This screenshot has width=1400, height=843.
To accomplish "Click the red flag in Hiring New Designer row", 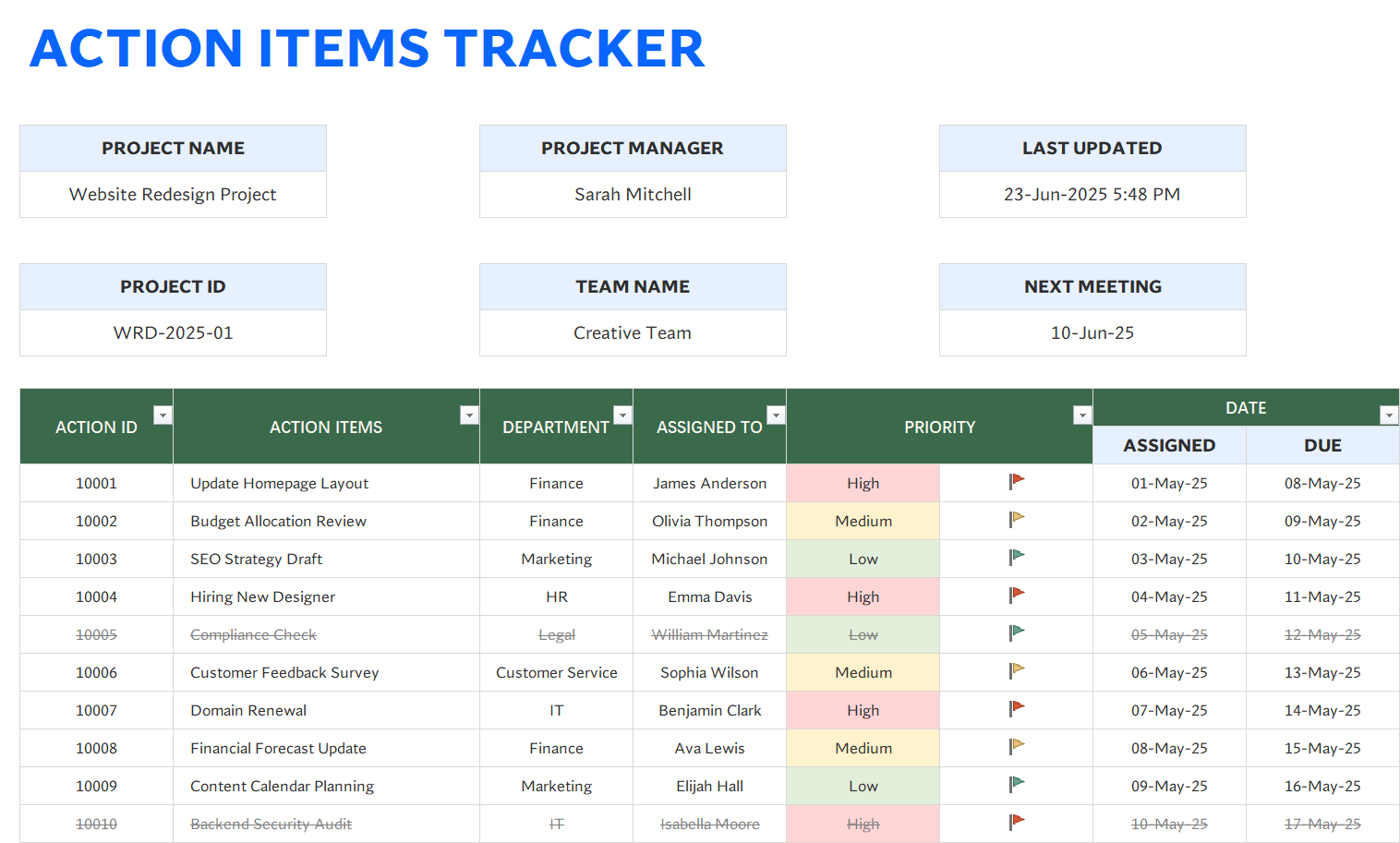I will tap(1017, 595).
